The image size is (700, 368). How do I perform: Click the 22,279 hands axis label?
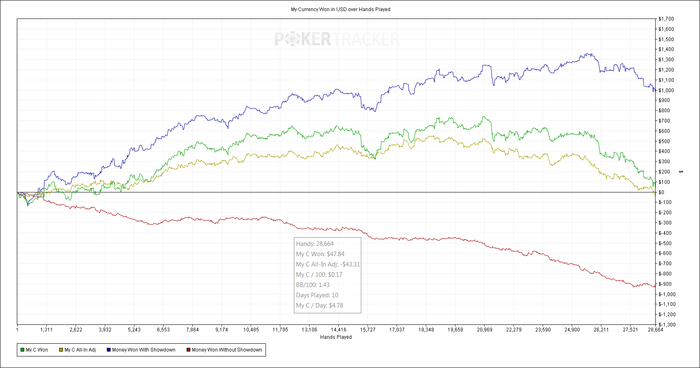(x=514, y=330)
